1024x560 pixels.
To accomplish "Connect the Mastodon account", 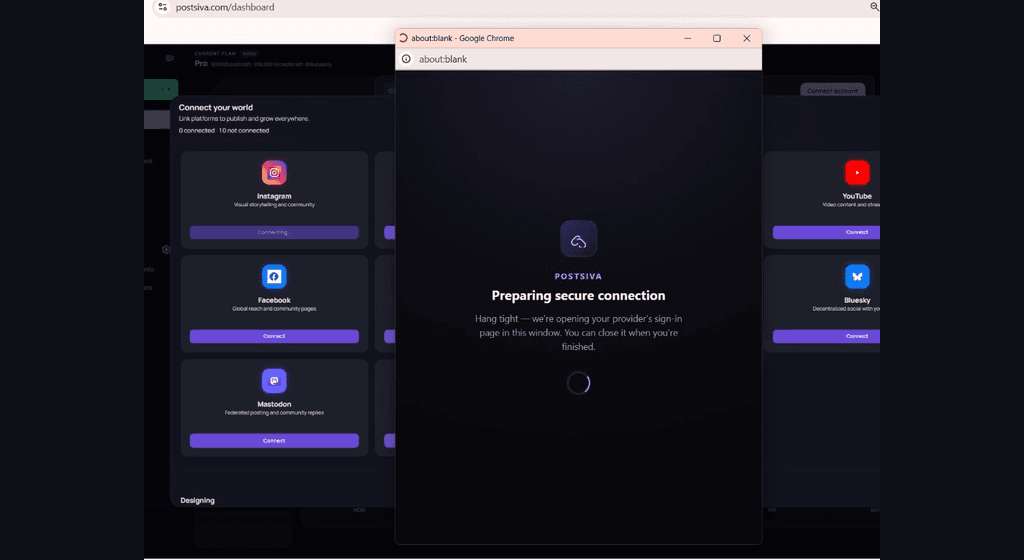I will click(274, 441).
